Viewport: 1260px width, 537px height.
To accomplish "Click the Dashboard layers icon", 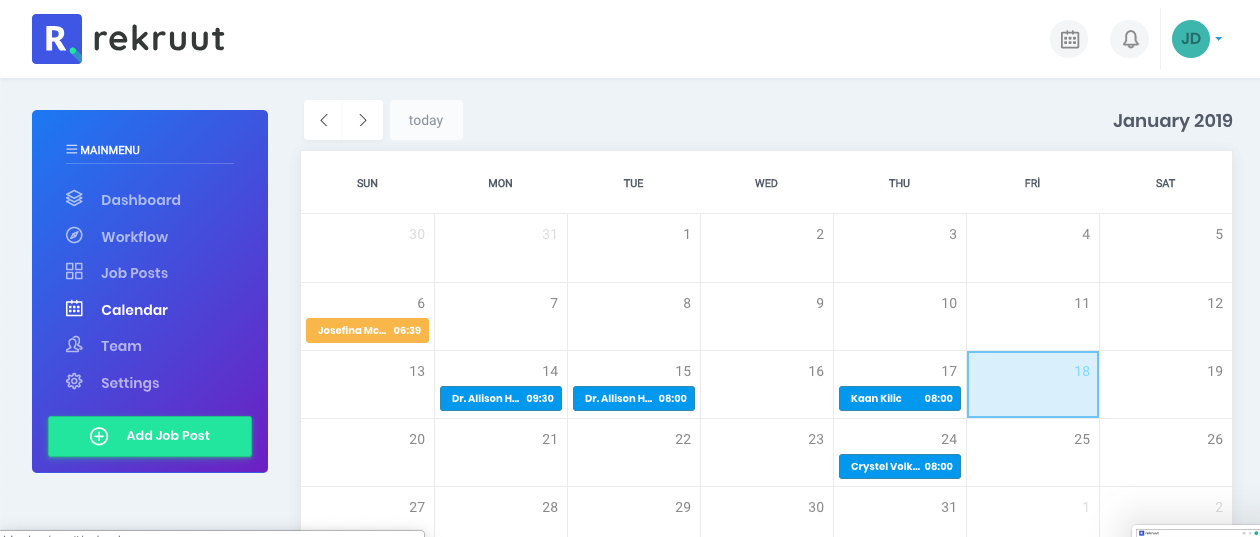I will pyautogui.click(x=74, y=199).
